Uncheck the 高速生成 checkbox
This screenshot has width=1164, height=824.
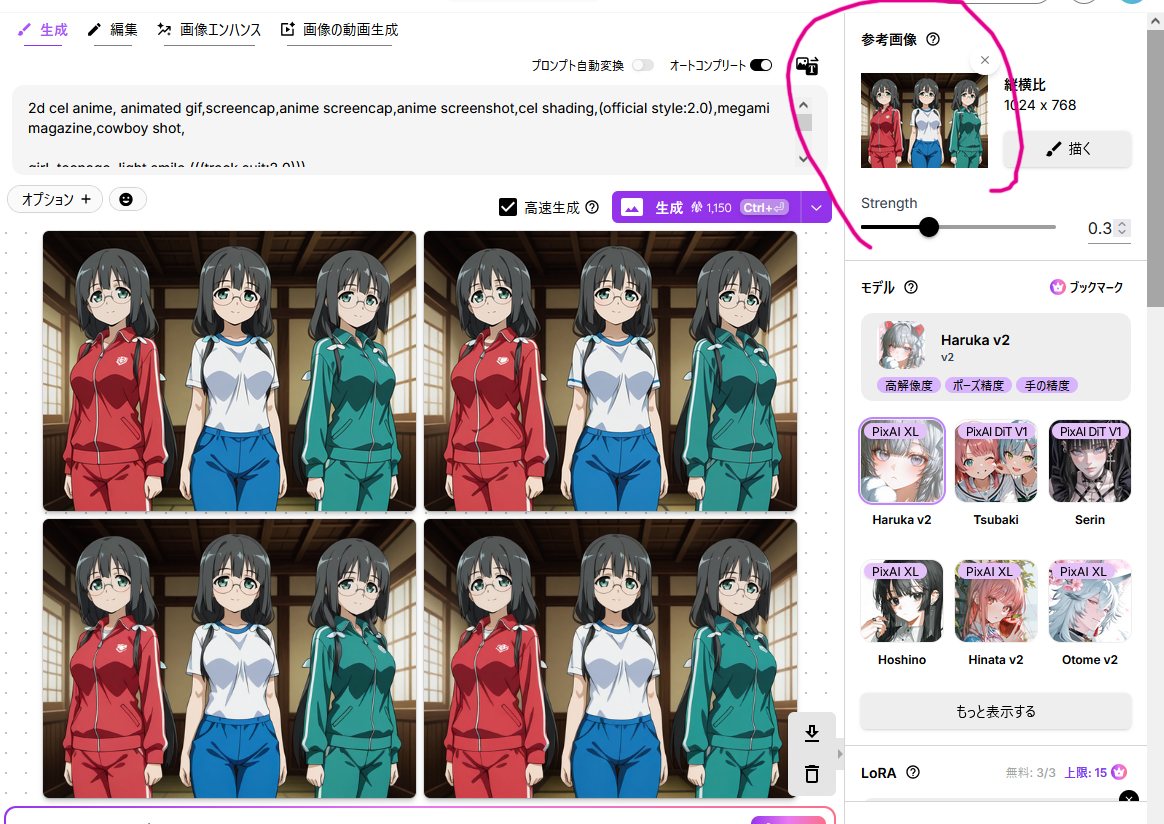click(x=508, y=207)
